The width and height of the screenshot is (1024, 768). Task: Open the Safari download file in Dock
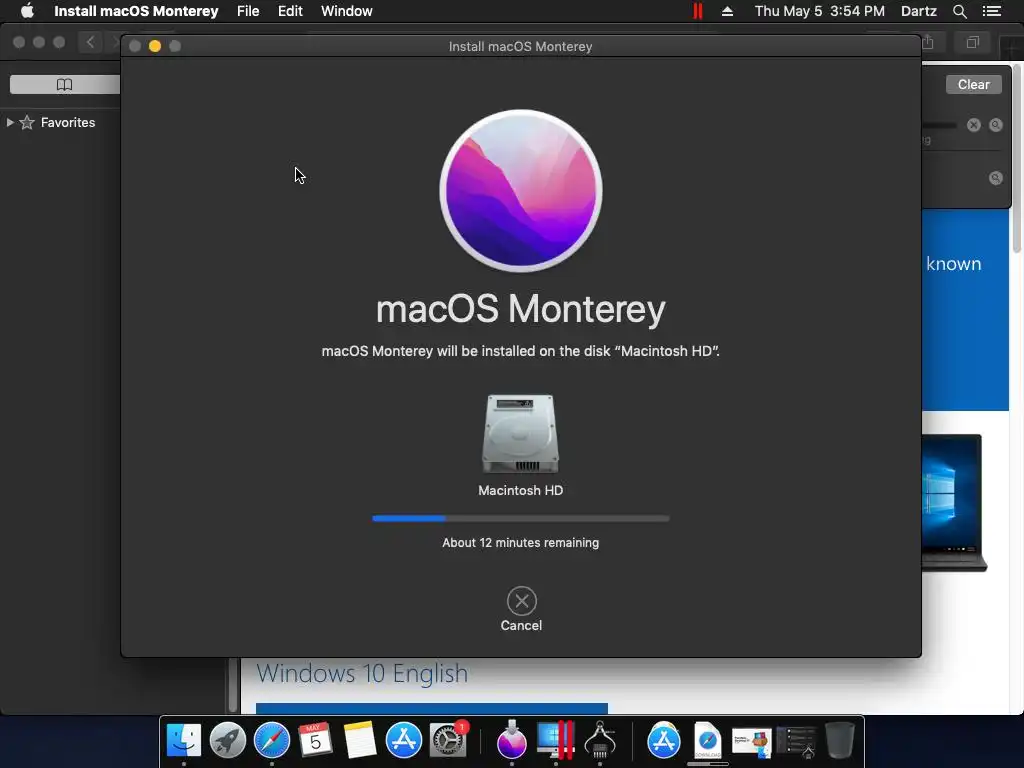(707, 741)
